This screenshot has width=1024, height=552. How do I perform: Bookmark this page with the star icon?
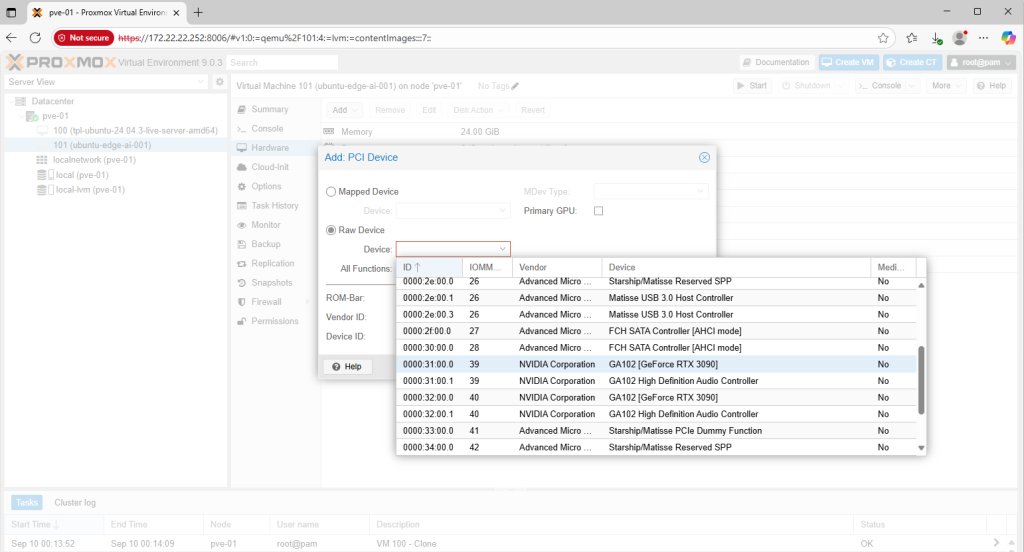(x=884, y=37)
